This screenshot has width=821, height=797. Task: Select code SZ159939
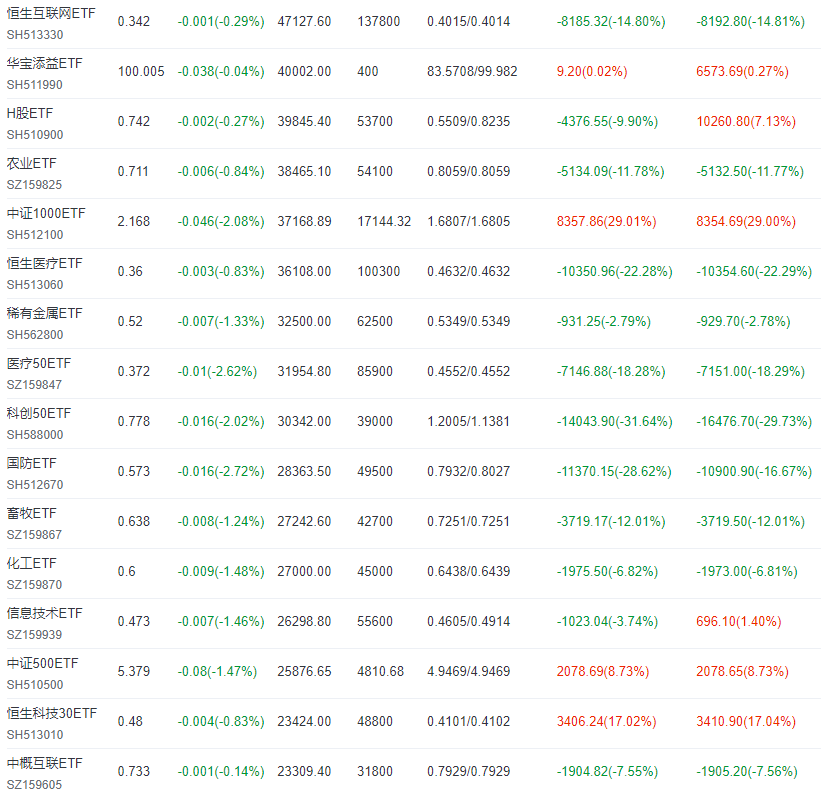coord(34,635)
